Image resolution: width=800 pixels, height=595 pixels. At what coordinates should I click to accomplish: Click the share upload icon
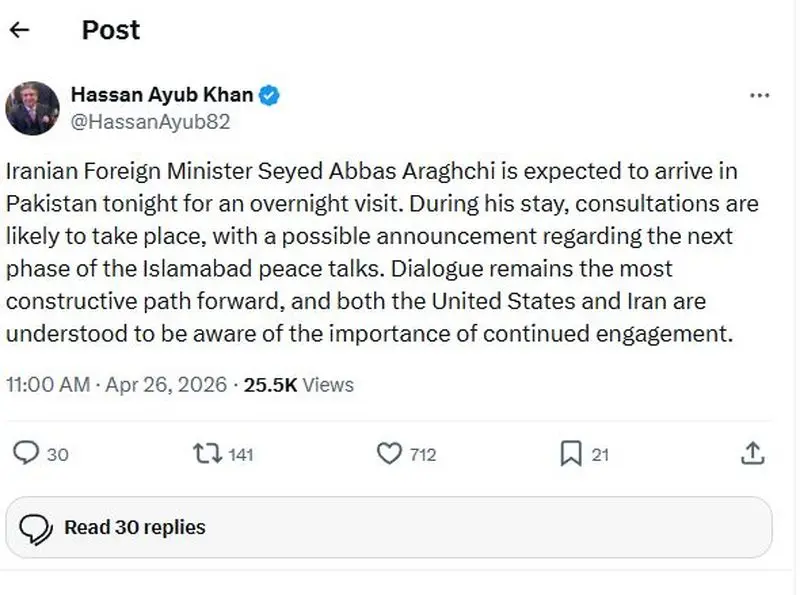752,453
